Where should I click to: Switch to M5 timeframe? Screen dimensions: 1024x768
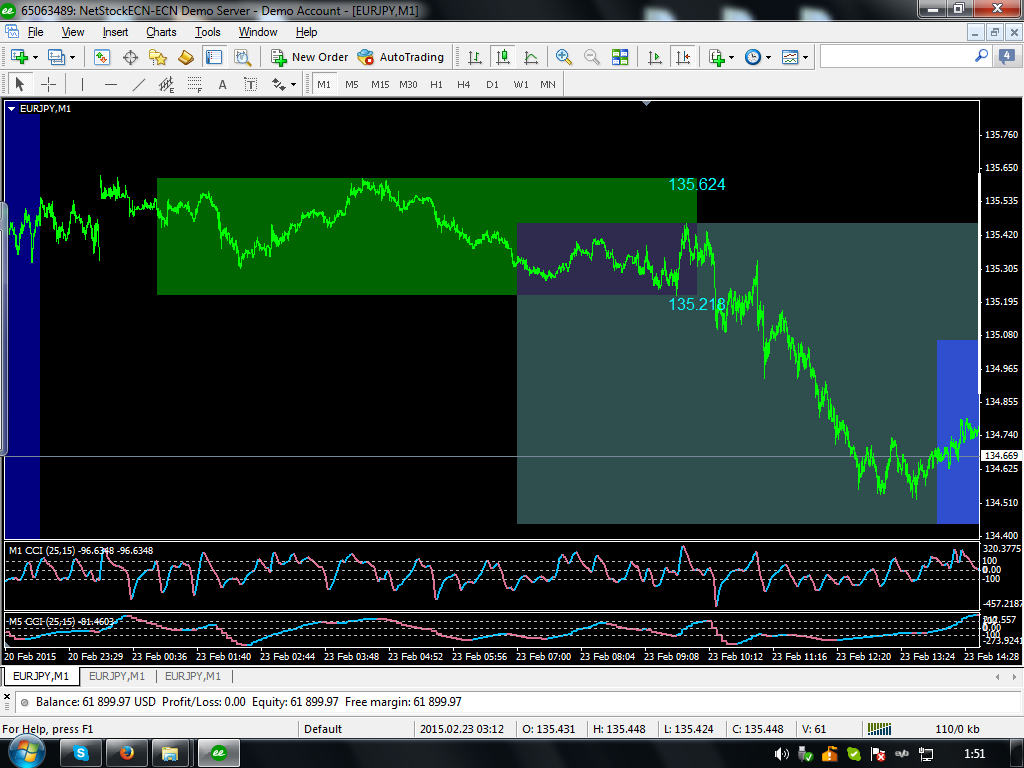coord(352,84)
